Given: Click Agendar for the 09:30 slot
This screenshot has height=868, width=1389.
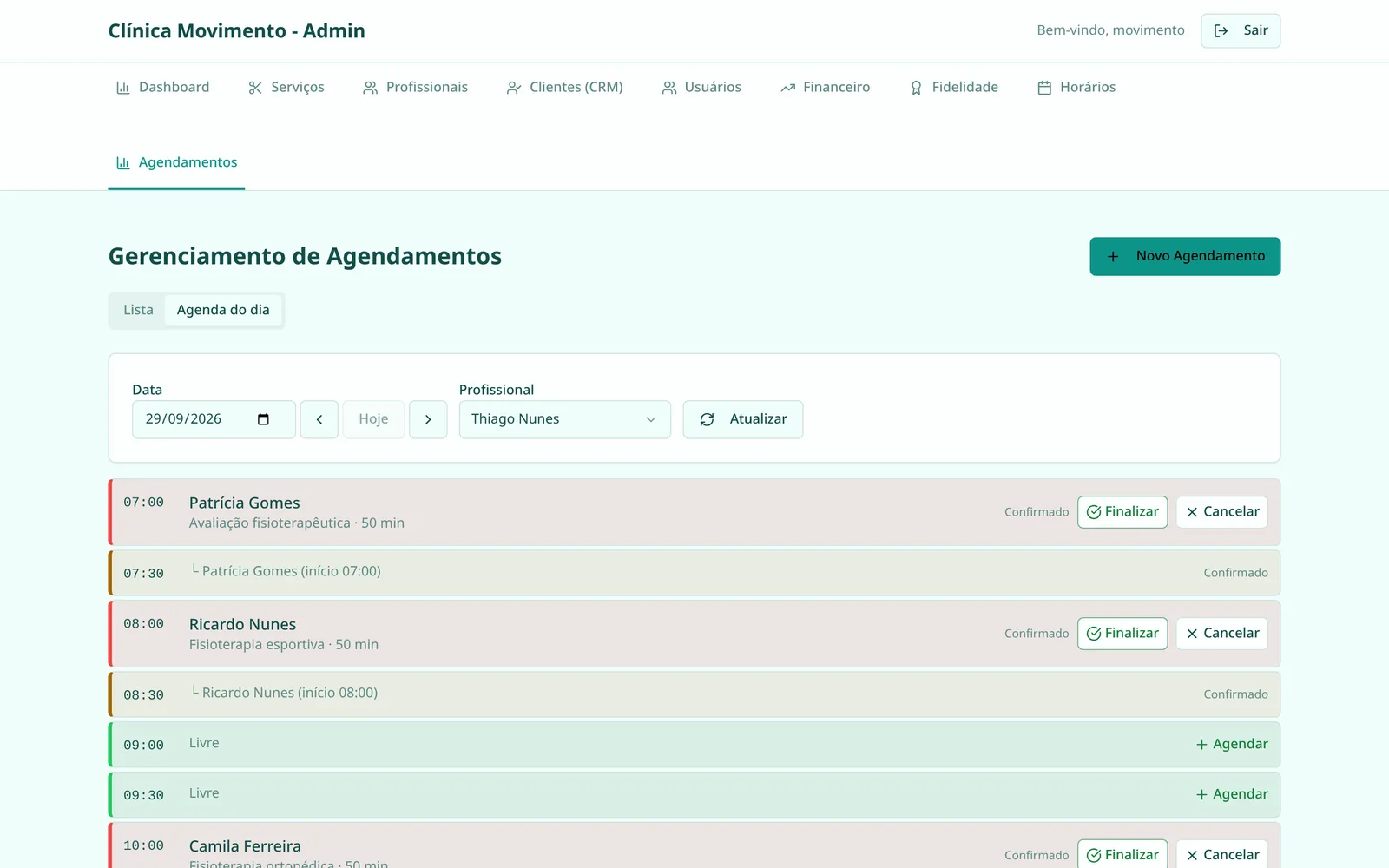Looking at the screenshot, I should (x=1232, y=795).
